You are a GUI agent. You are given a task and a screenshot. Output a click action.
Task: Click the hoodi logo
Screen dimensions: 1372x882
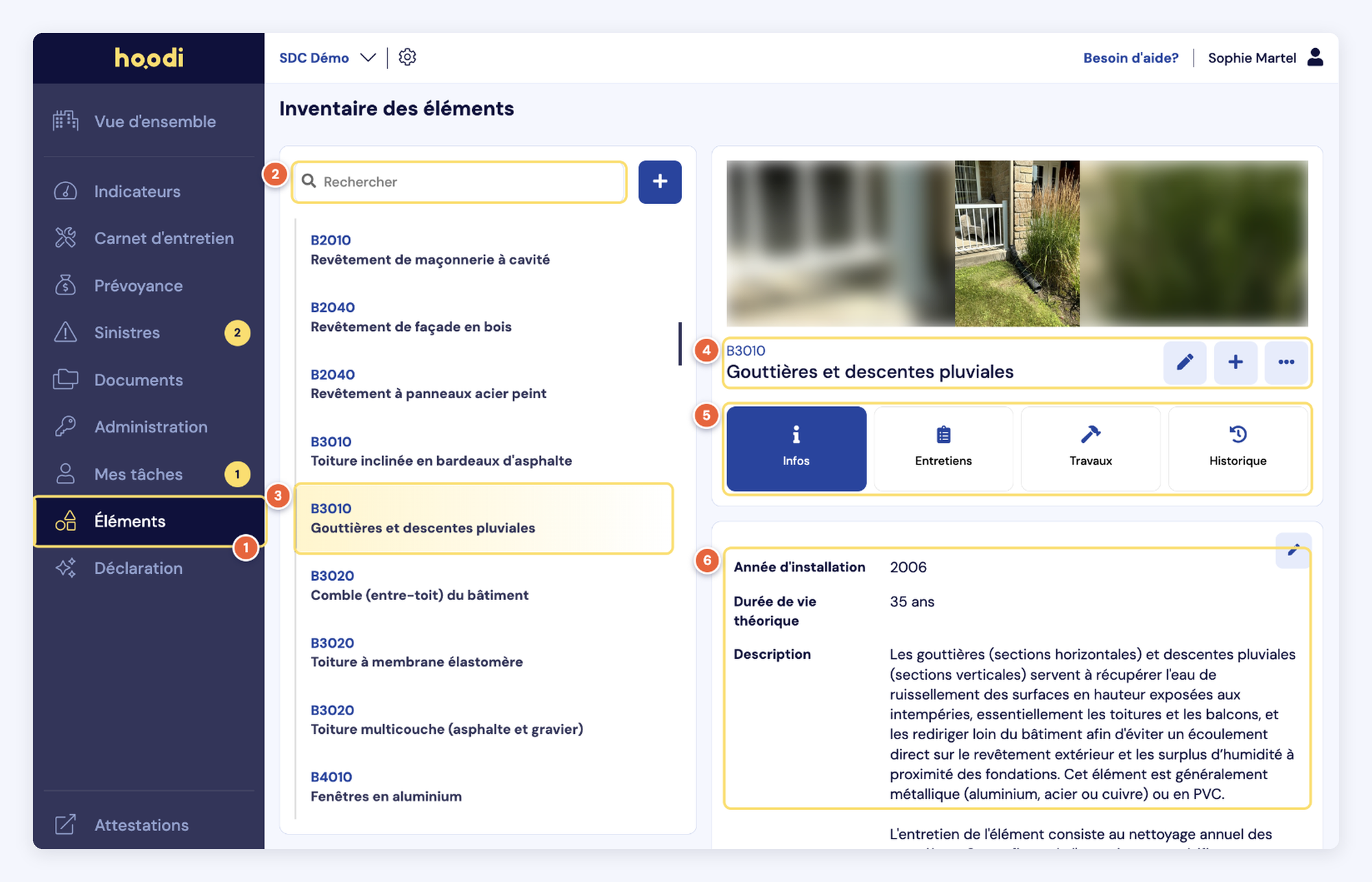tap(149, 58)
